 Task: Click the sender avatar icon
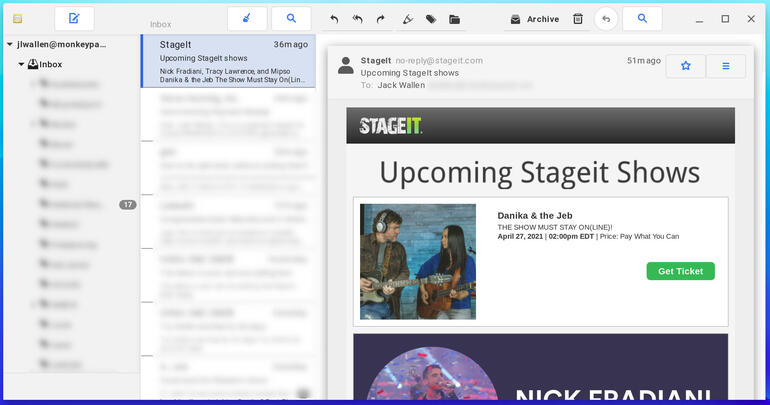coord(346,66)
